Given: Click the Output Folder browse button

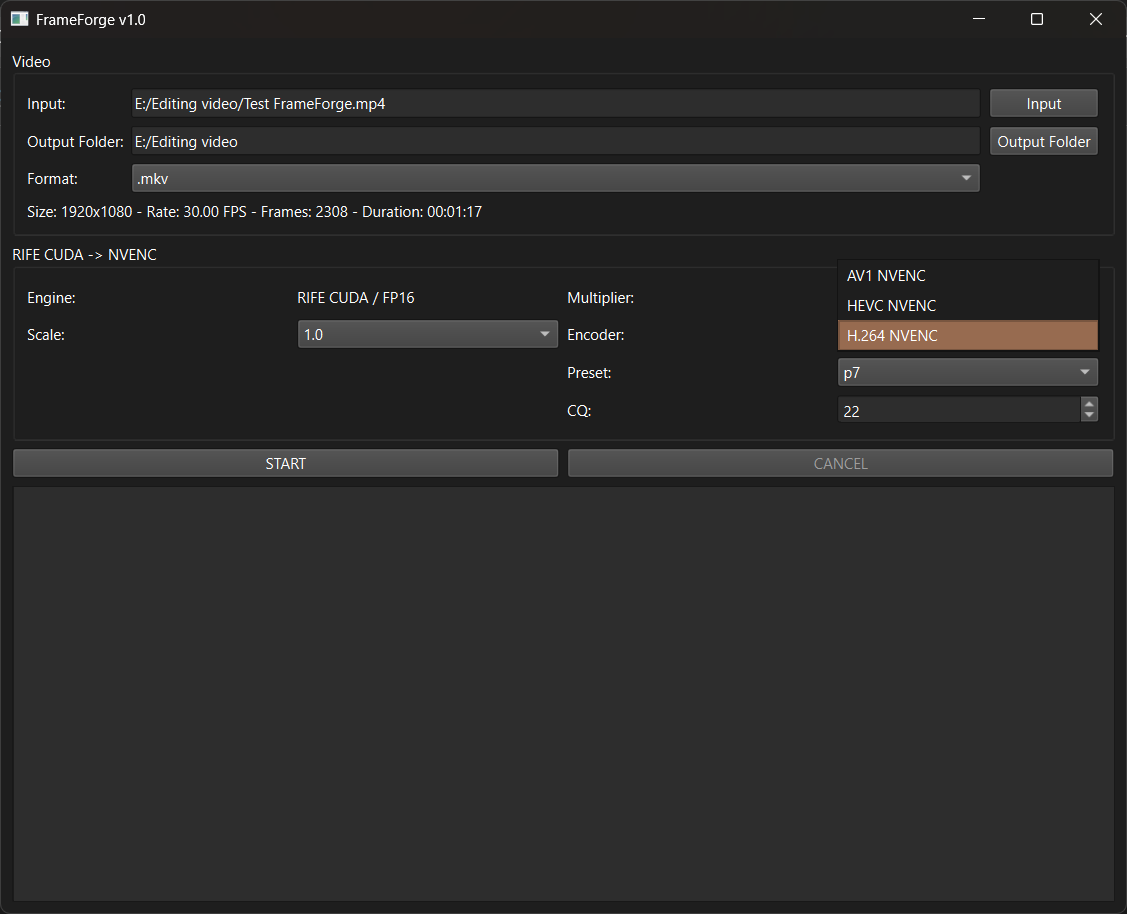Looking at the screenshot, I should [x=1043, y=142].
